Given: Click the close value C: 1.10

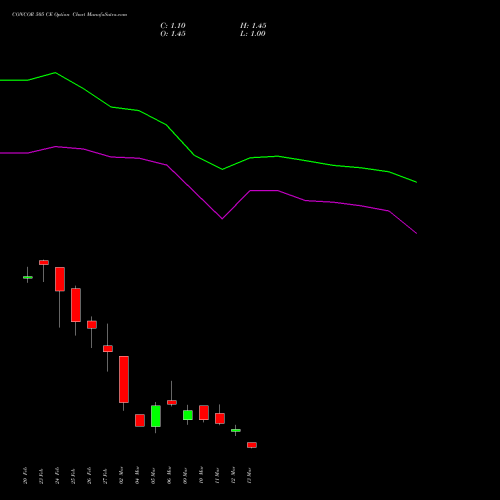Looking at the screenshot, I should [x=173, y=26].
